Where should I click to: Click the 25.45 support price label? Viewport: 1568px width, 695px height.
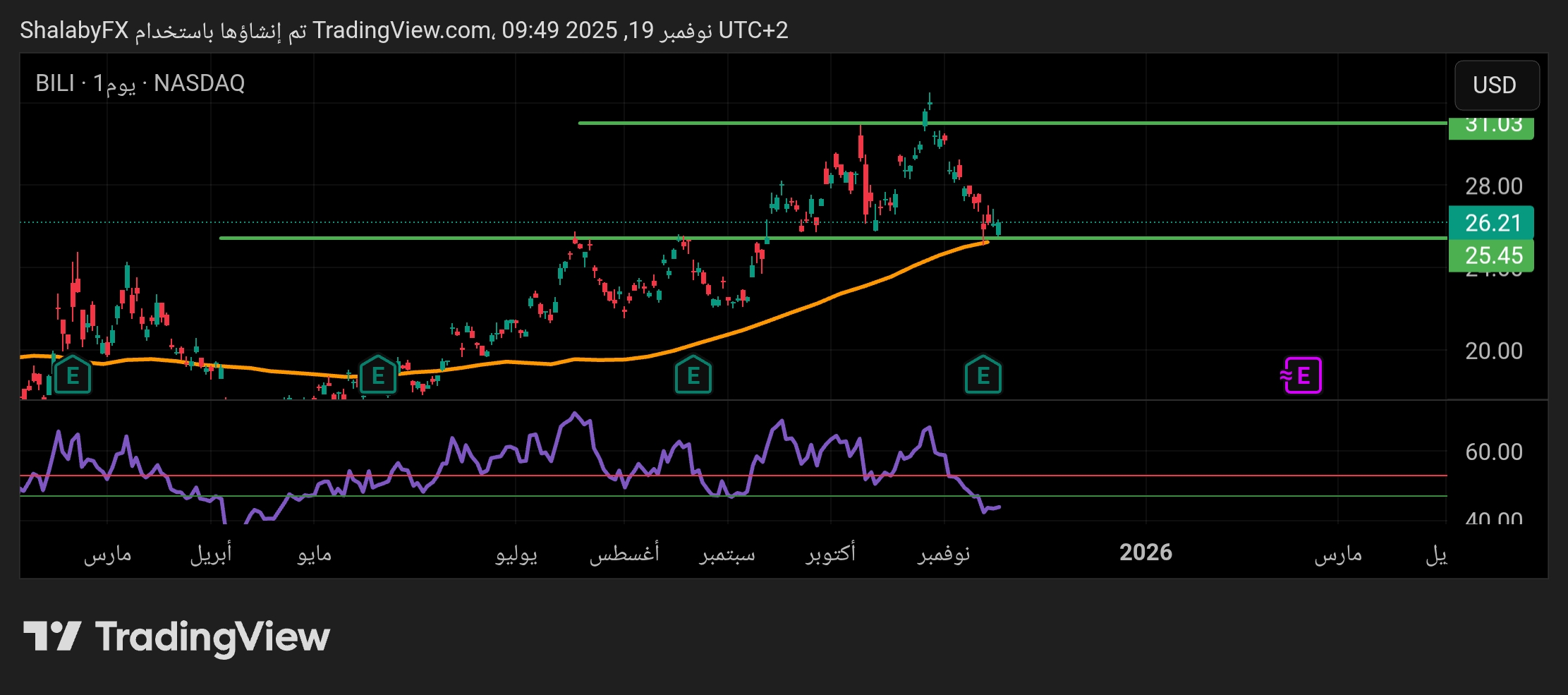[x=1491, y=255]
